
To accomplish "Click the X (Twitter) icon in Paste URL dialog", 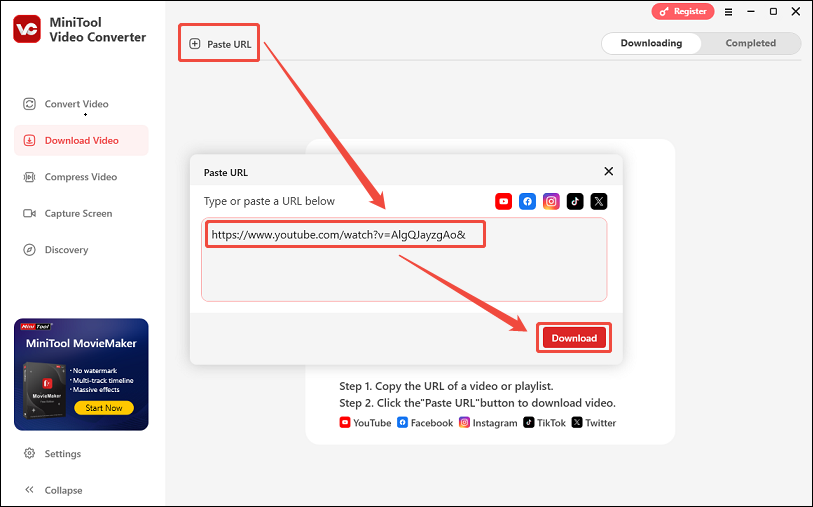I will 599,201.
